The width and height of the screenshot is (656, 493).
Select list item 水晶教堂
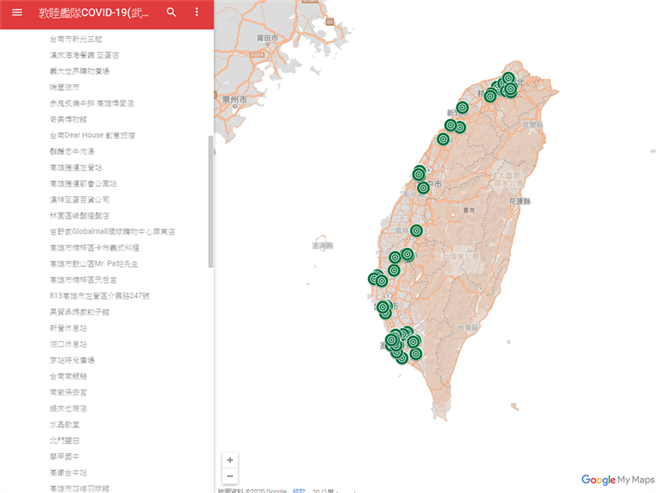[x=64, y=424]
